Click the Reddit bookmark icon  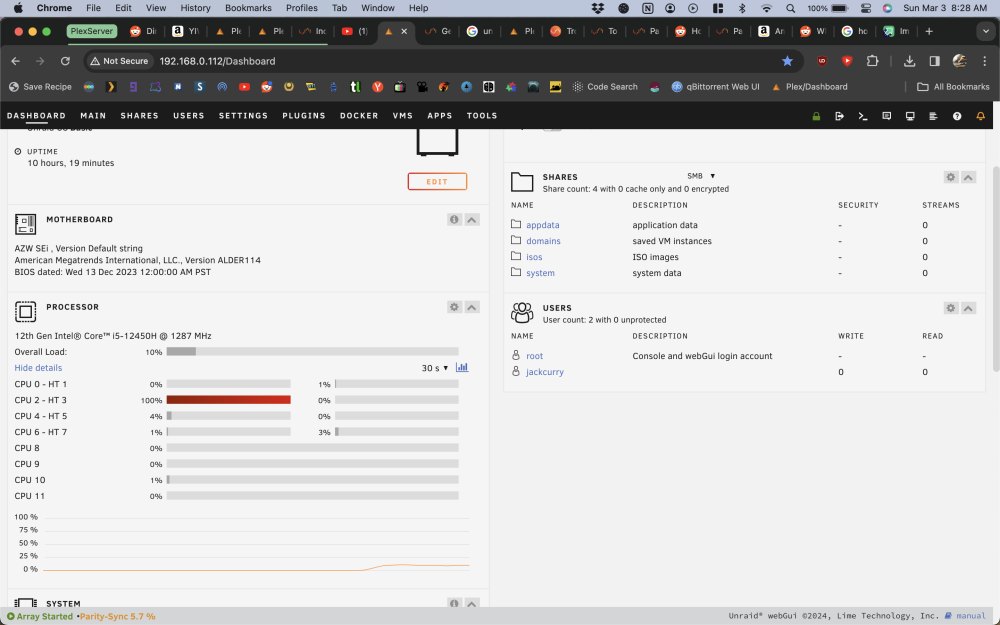267,87
